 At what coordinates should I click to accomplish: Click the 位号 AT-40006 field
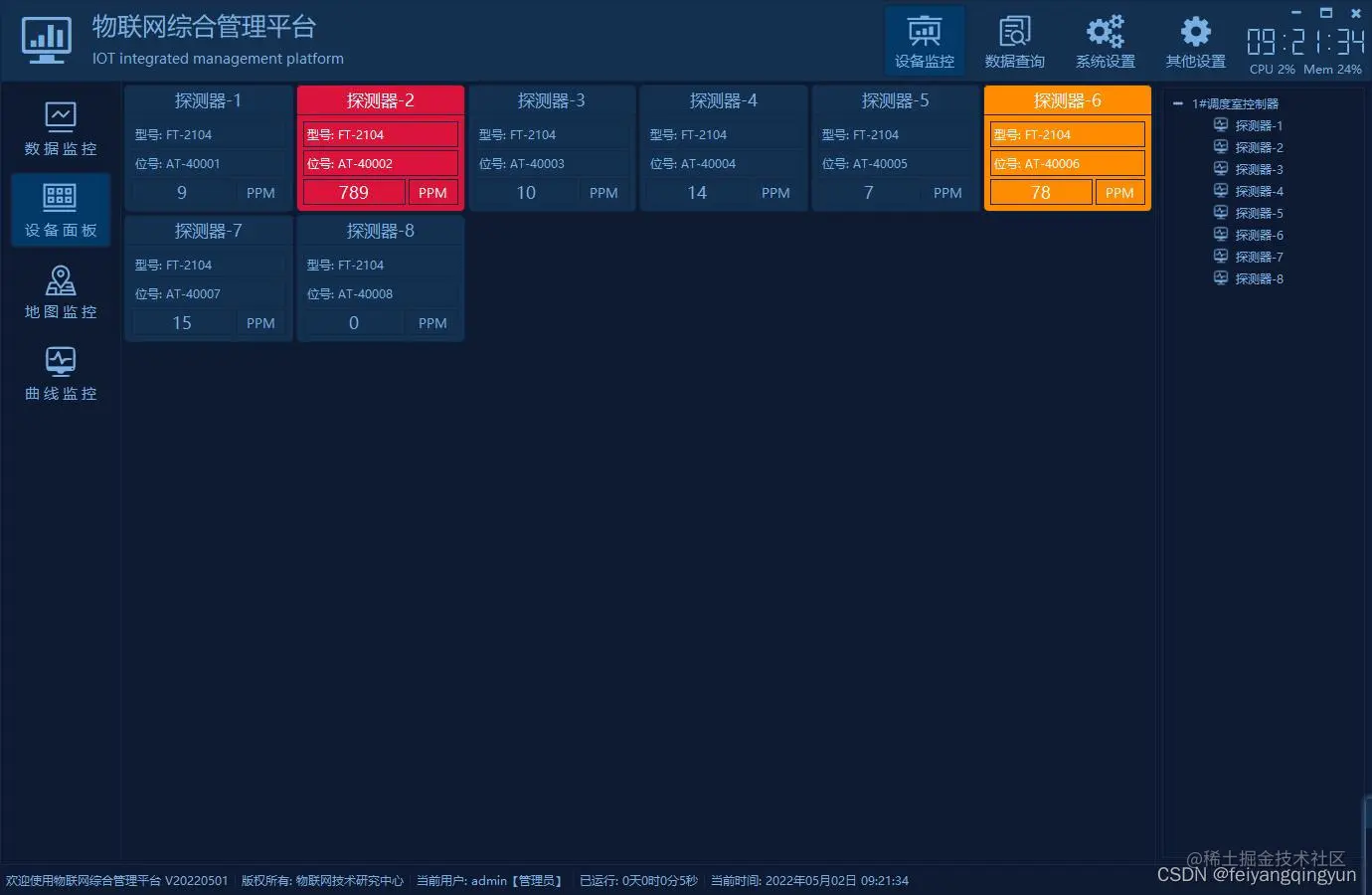tap(1068, 163)
